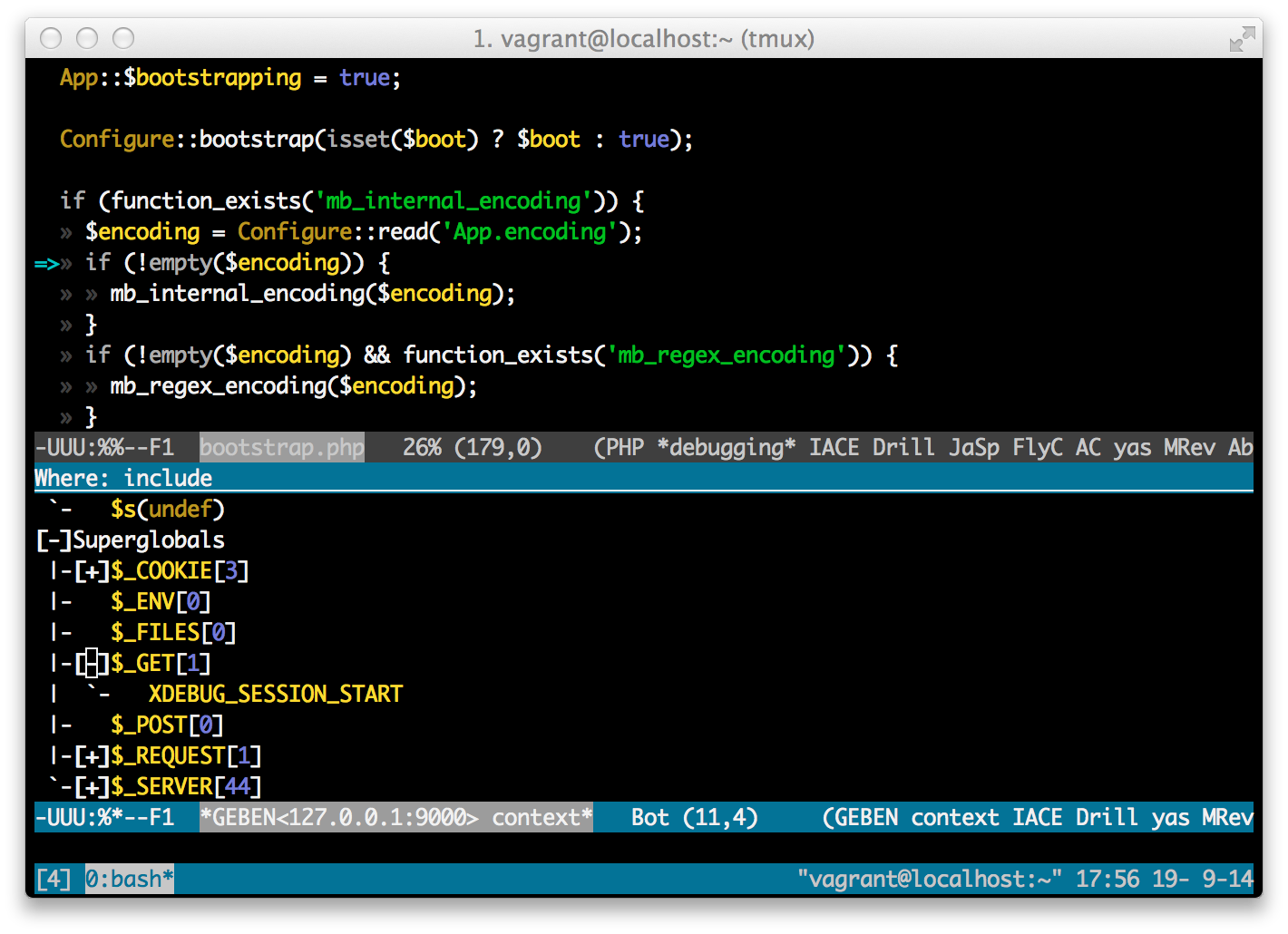
Task: Collapse the $_GET[1] node toggle
Action: click(x=92, y=664)
